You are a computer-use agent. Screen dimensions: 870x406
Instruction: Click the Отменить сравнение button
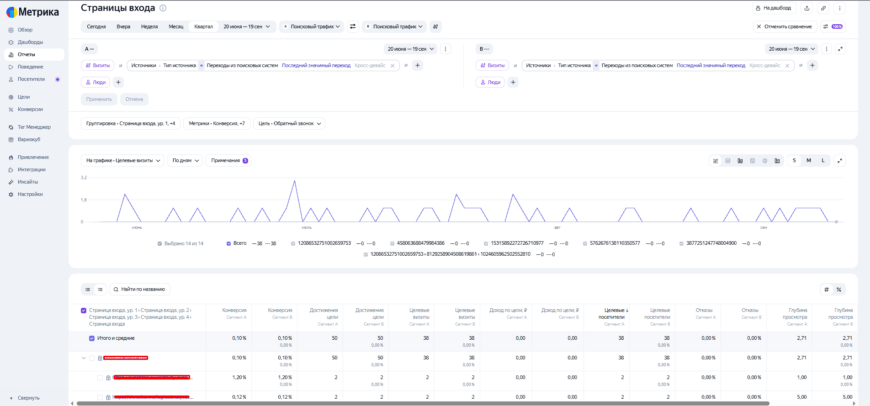[785, 26]
